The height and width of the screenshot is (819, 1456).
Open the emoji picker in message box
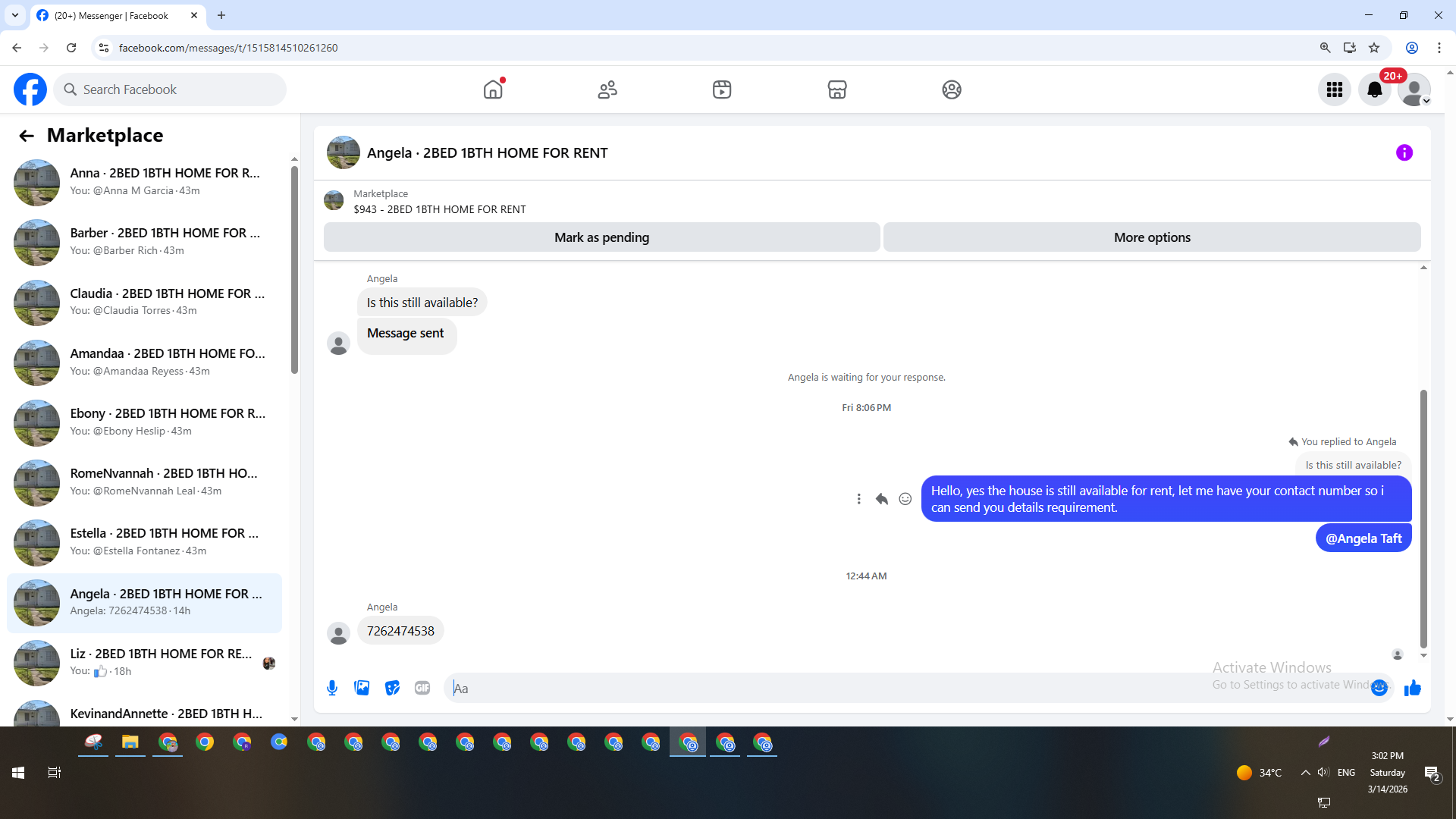point(1379,688)
